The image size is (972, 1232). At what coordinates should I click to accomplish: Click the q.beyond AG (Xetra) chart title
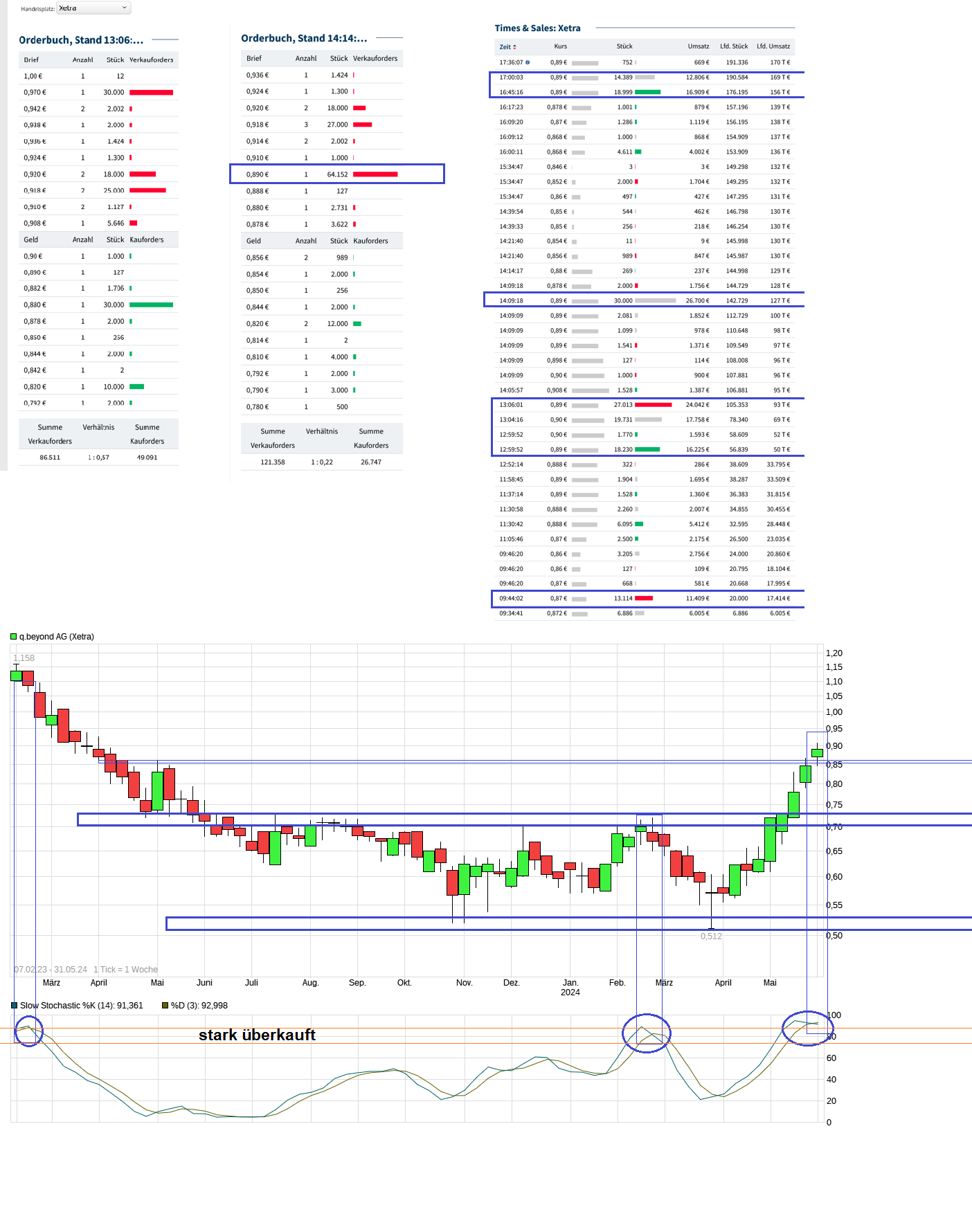coord(56,637)
